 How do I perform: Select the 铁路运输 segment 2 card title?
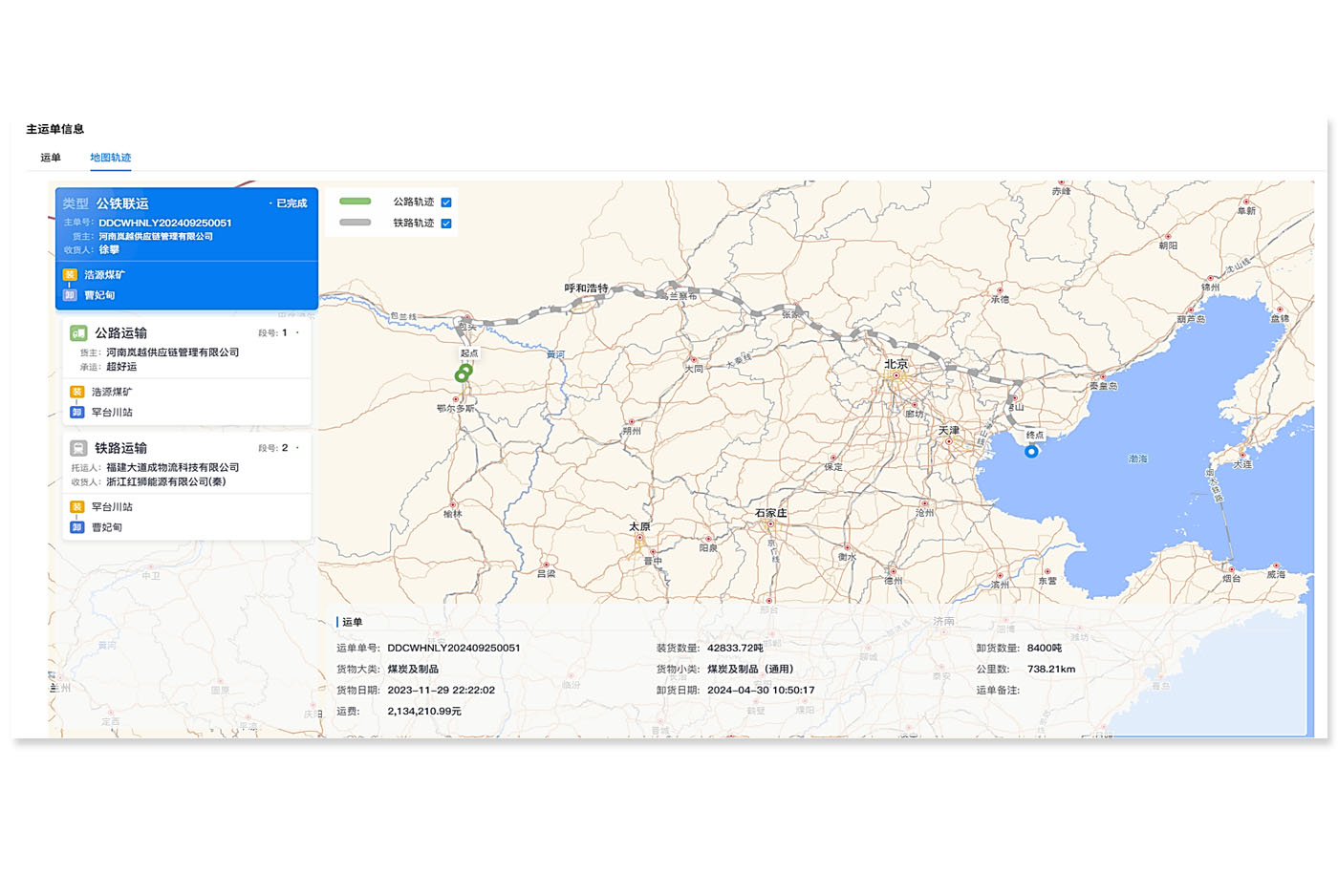click(x=120, y=448)
